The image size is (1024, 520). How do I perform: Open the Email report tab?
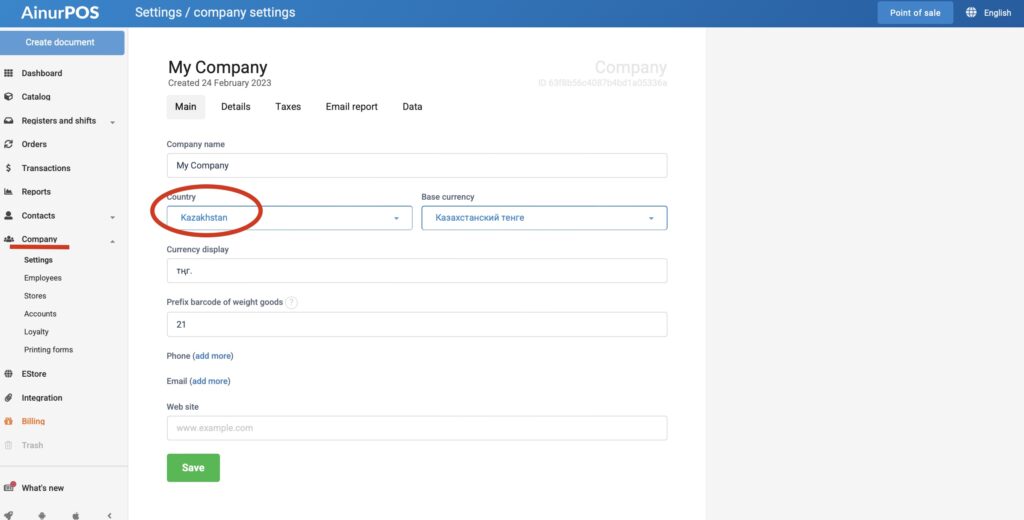[x=351, y=107]
